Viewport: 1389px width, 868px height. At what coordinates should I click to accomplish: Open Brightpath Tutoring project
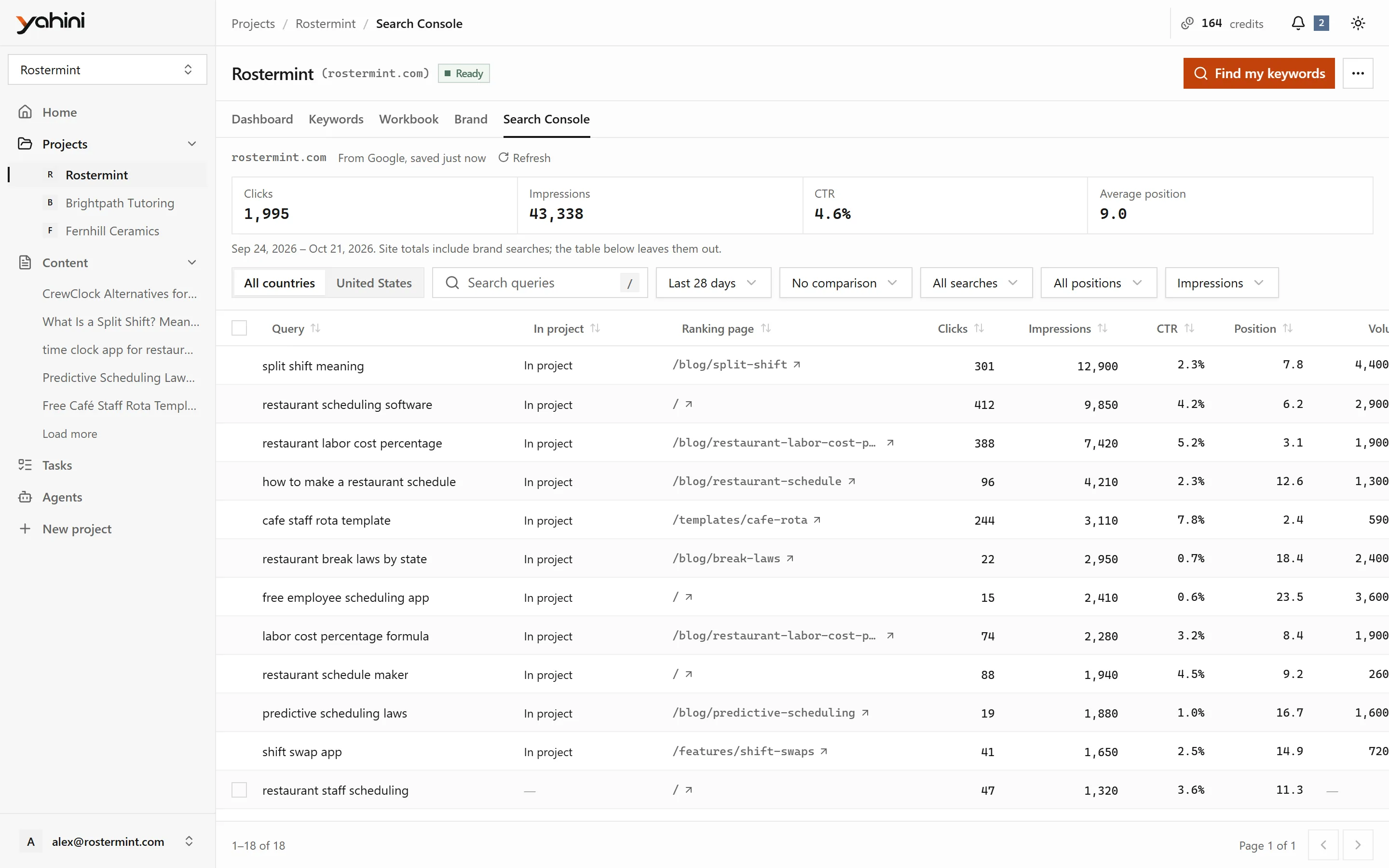120,203
